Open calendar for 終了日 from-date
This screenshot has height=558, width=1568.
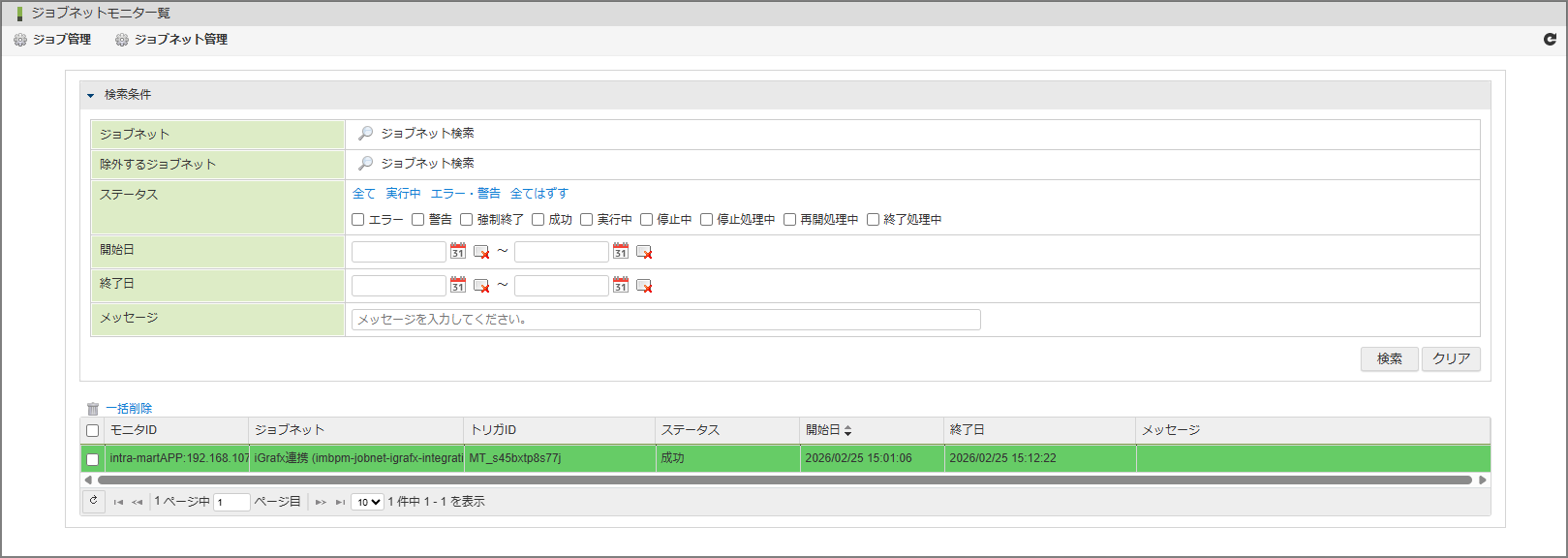[x=458, y=286]
